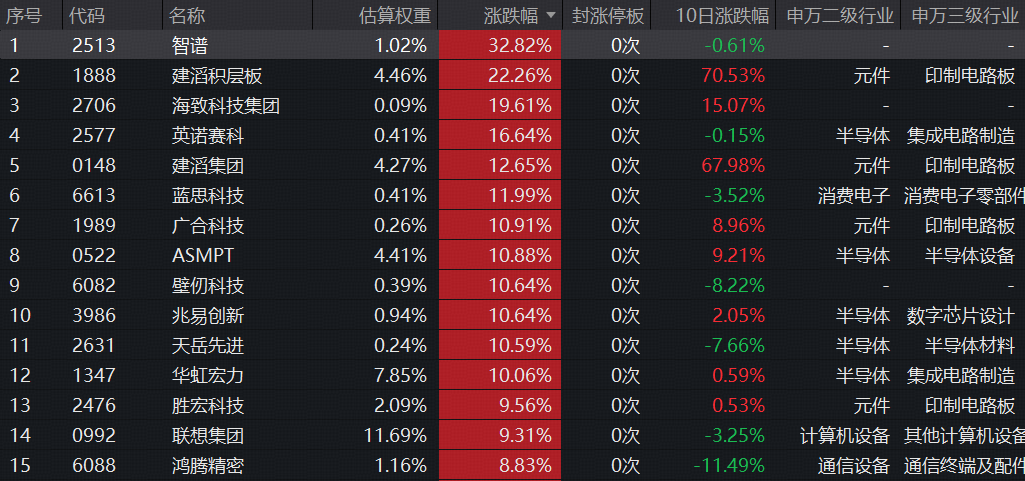Click stock code 0522

point(94,255)
